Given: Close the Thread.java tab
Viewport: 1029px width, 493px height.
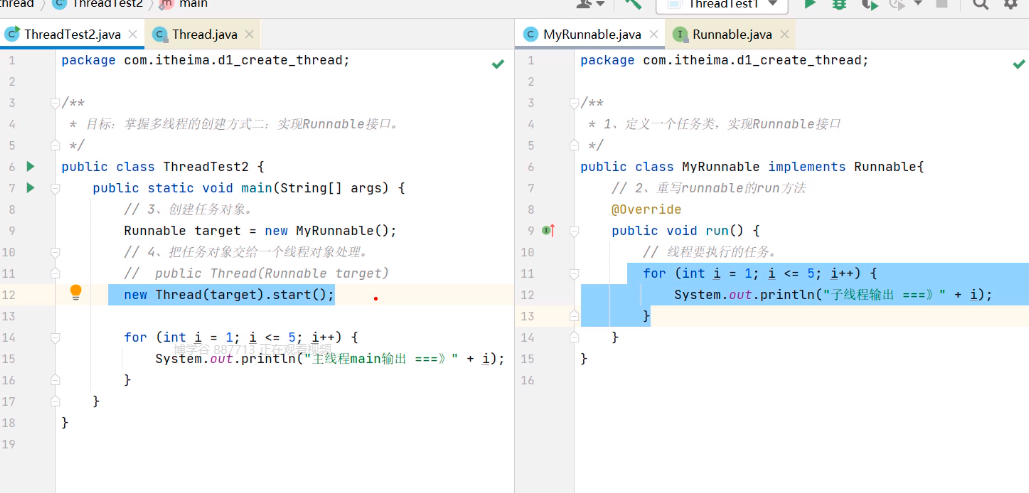Looking at the screenshot, I should (x=249, y=35).
